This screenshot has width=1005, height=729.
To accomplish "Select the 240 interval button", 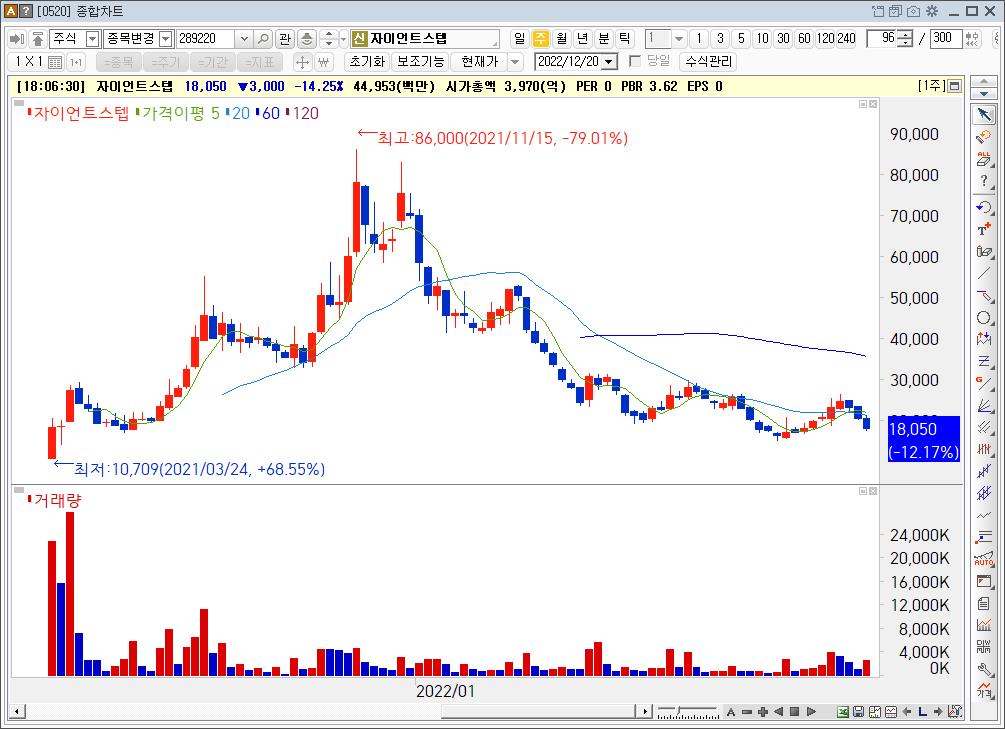I will click(x=846, y=38).
